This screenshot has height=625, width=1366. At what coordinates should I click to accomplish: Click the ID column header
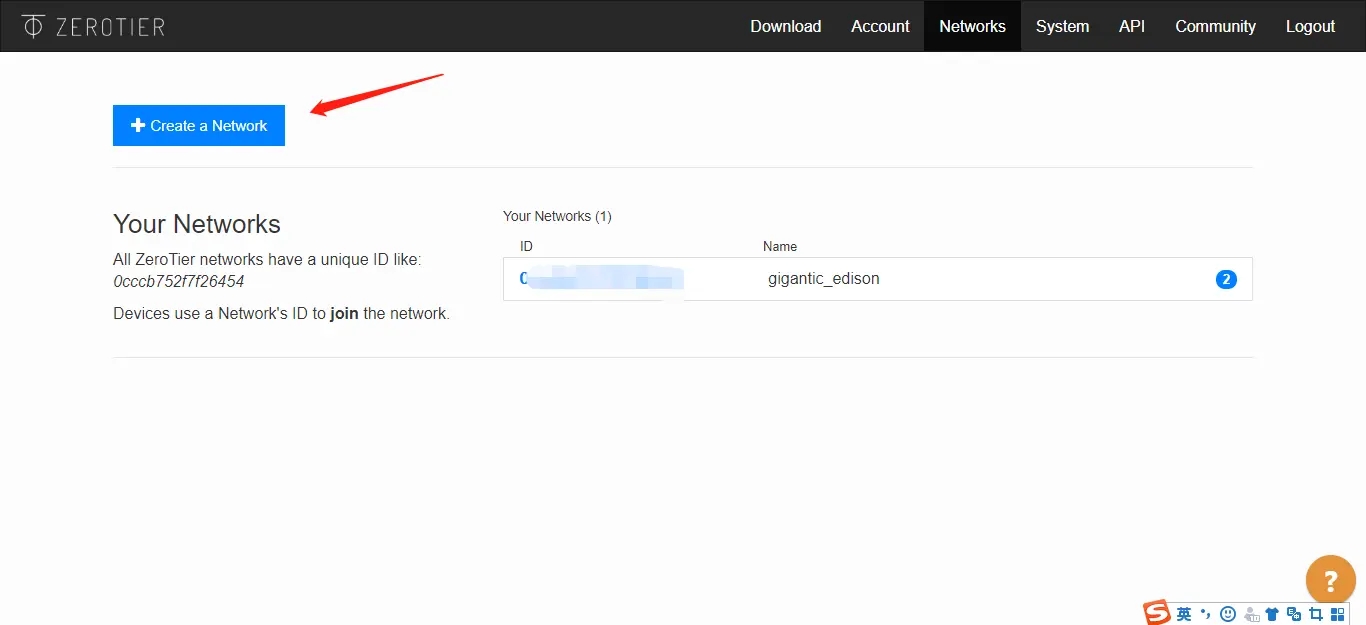point(526,246)
